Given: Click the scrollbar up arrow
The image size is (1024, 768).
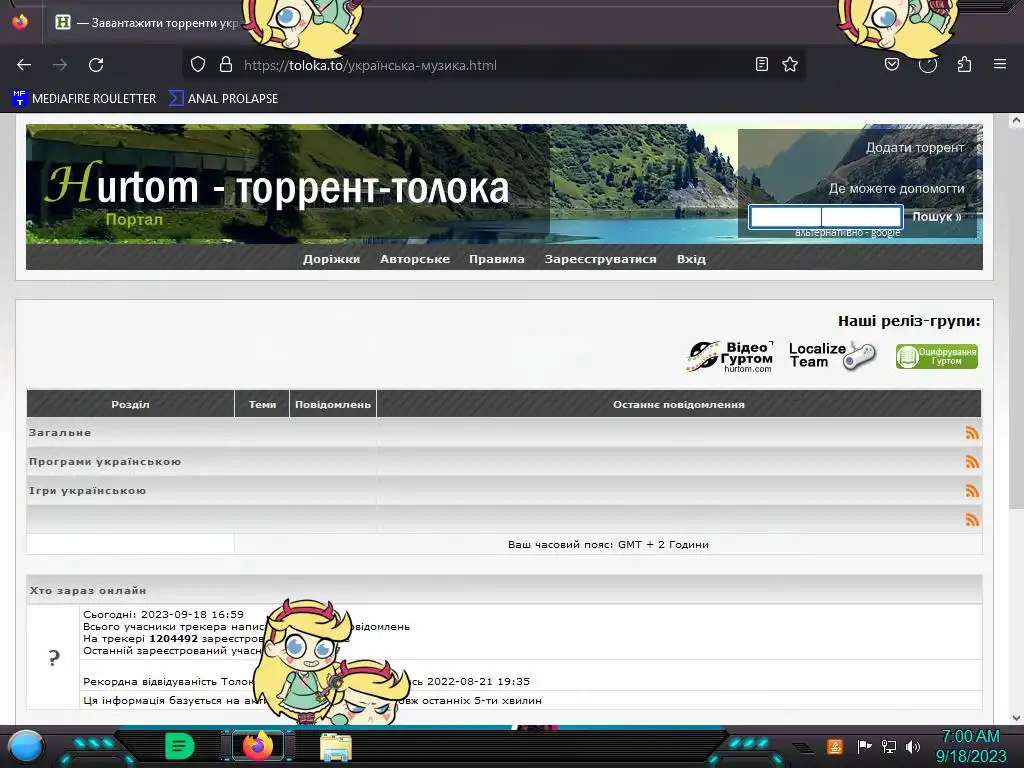Looking at the screenshot, I should tap(1016, 120).
